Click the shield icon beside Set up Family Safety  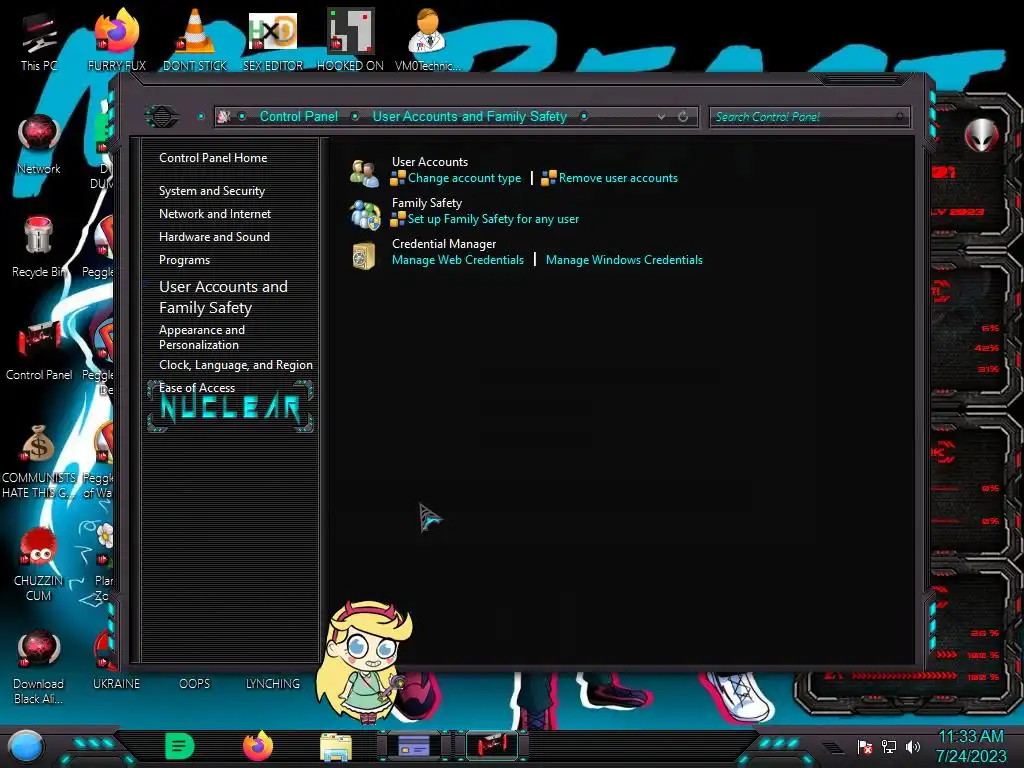click(398, 219)
